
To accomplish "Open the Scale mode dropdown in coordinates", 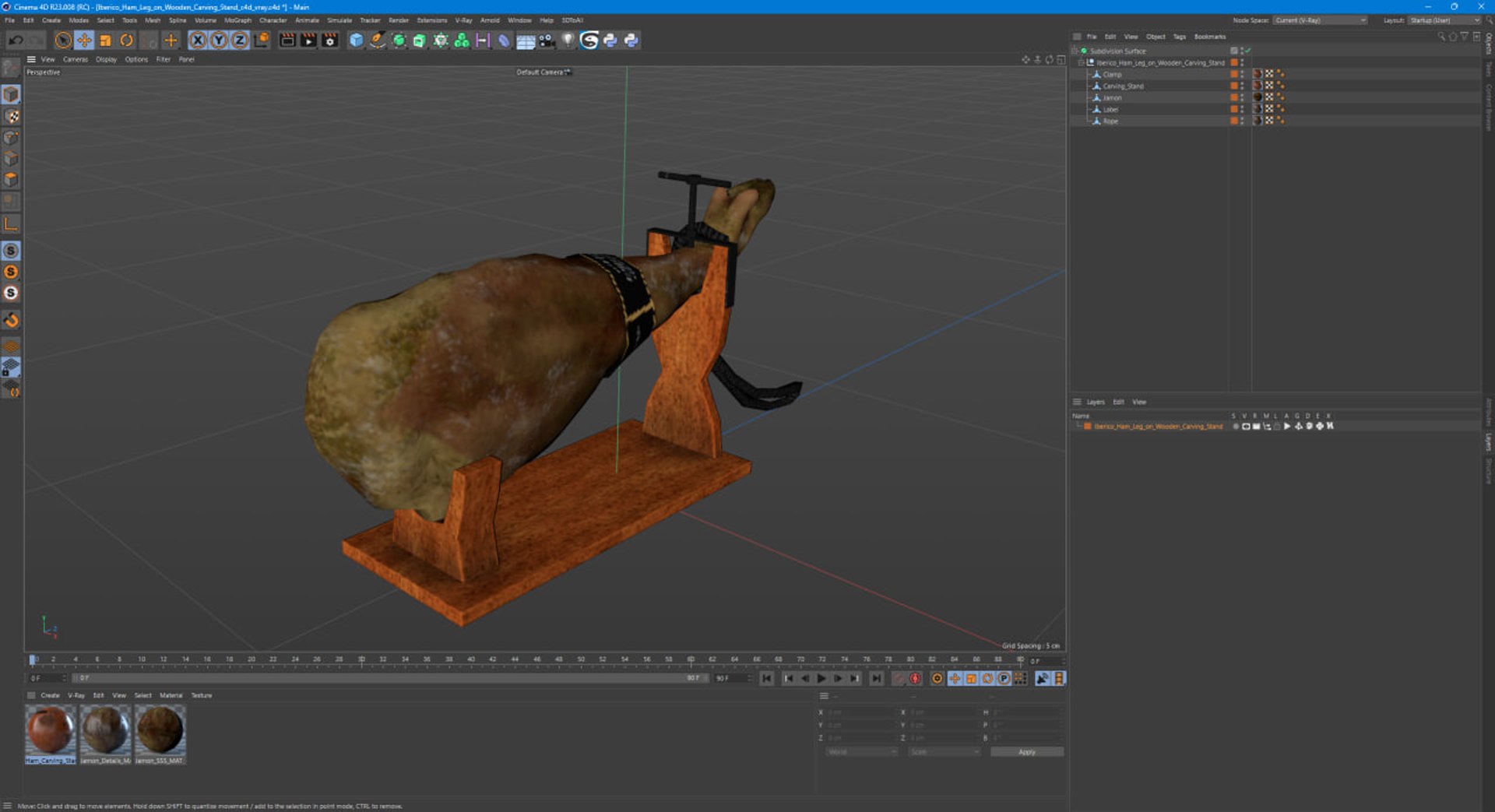I will [944, 752].
